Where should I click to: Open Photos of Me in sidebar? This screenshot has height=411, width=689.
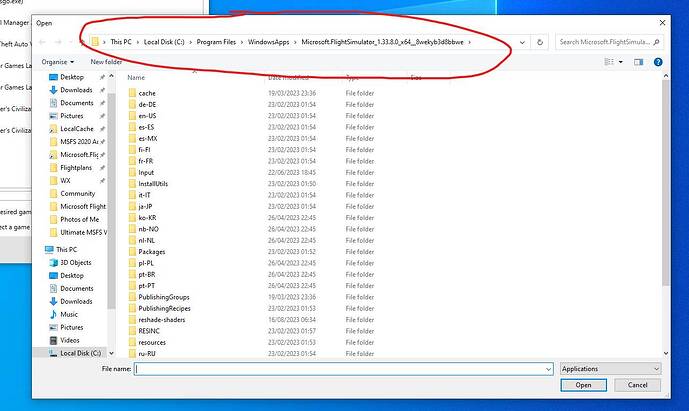(79, 219)
